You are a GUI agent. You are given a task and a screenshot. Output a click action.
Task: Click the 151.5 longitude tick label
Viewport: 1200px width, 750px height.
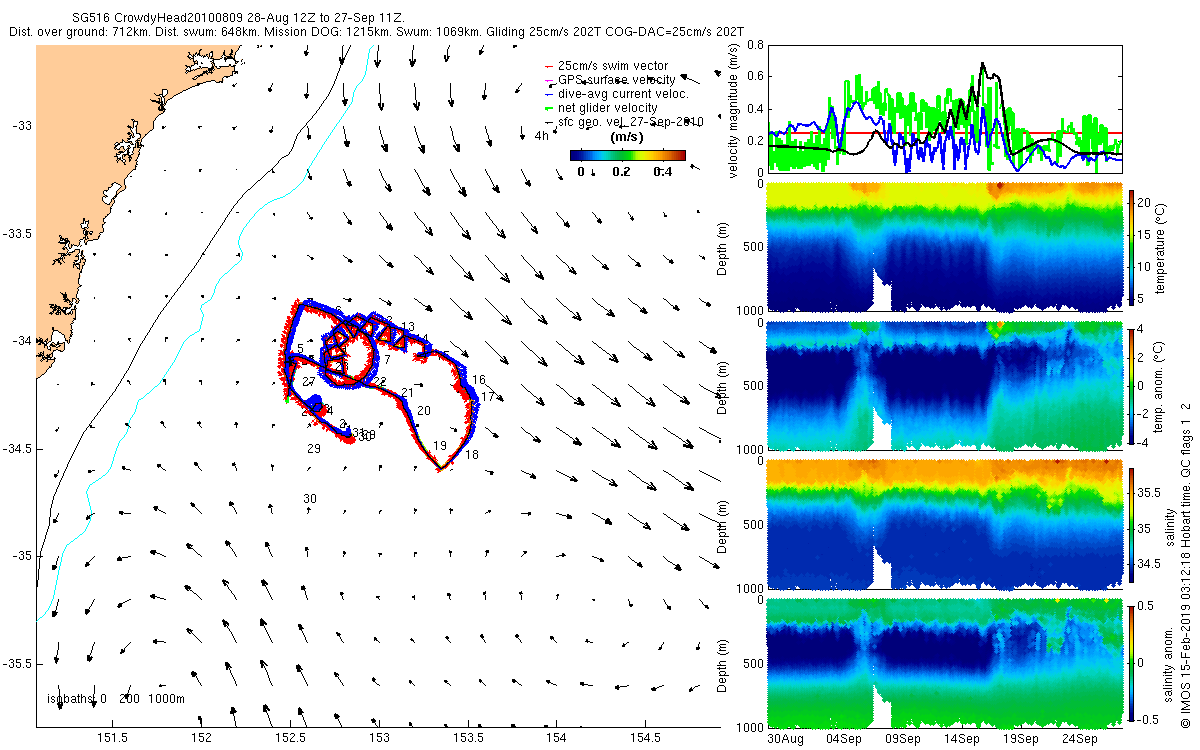point(113,739)
